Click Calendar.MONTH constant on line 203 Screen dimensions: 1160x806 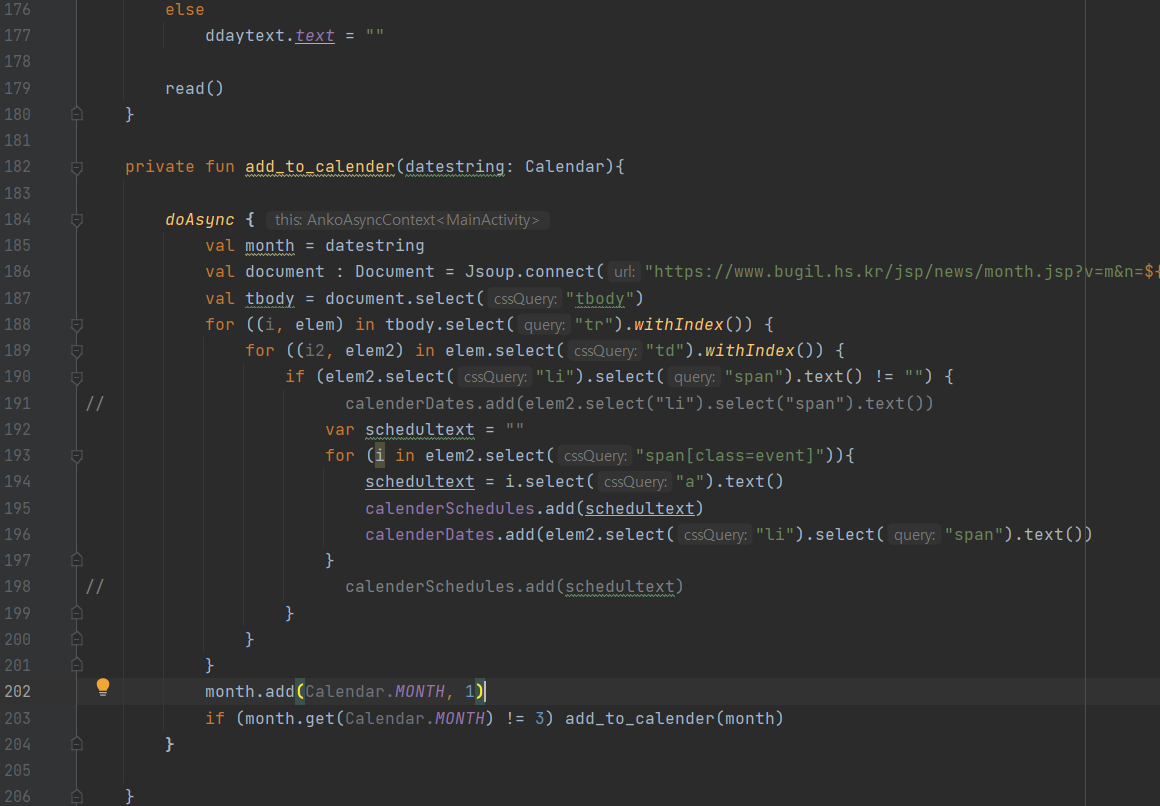pos(414,718)
